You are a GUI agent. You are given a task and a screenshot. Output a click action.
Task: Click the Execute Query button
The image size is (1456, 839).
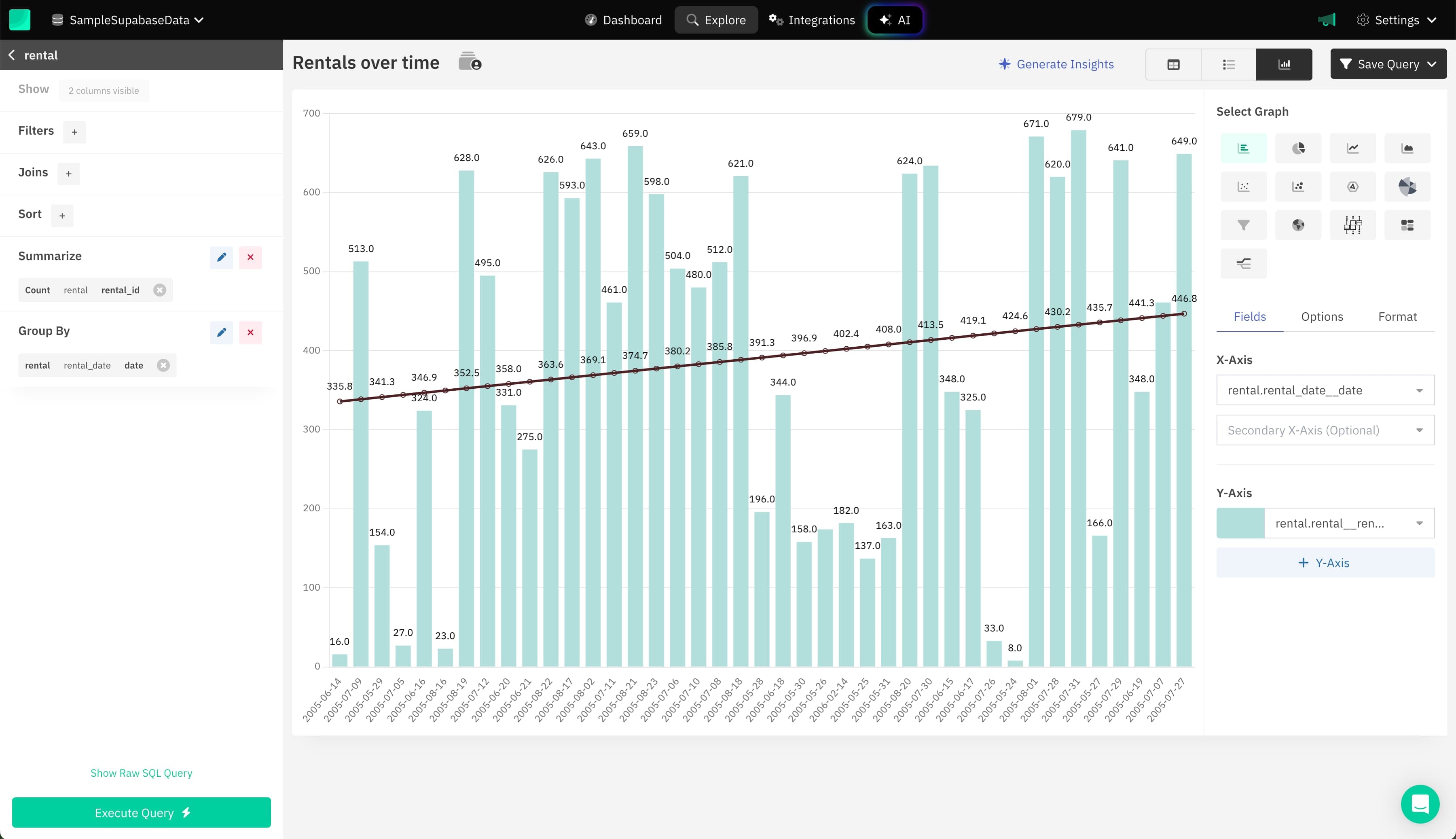(x=141, y=812)
